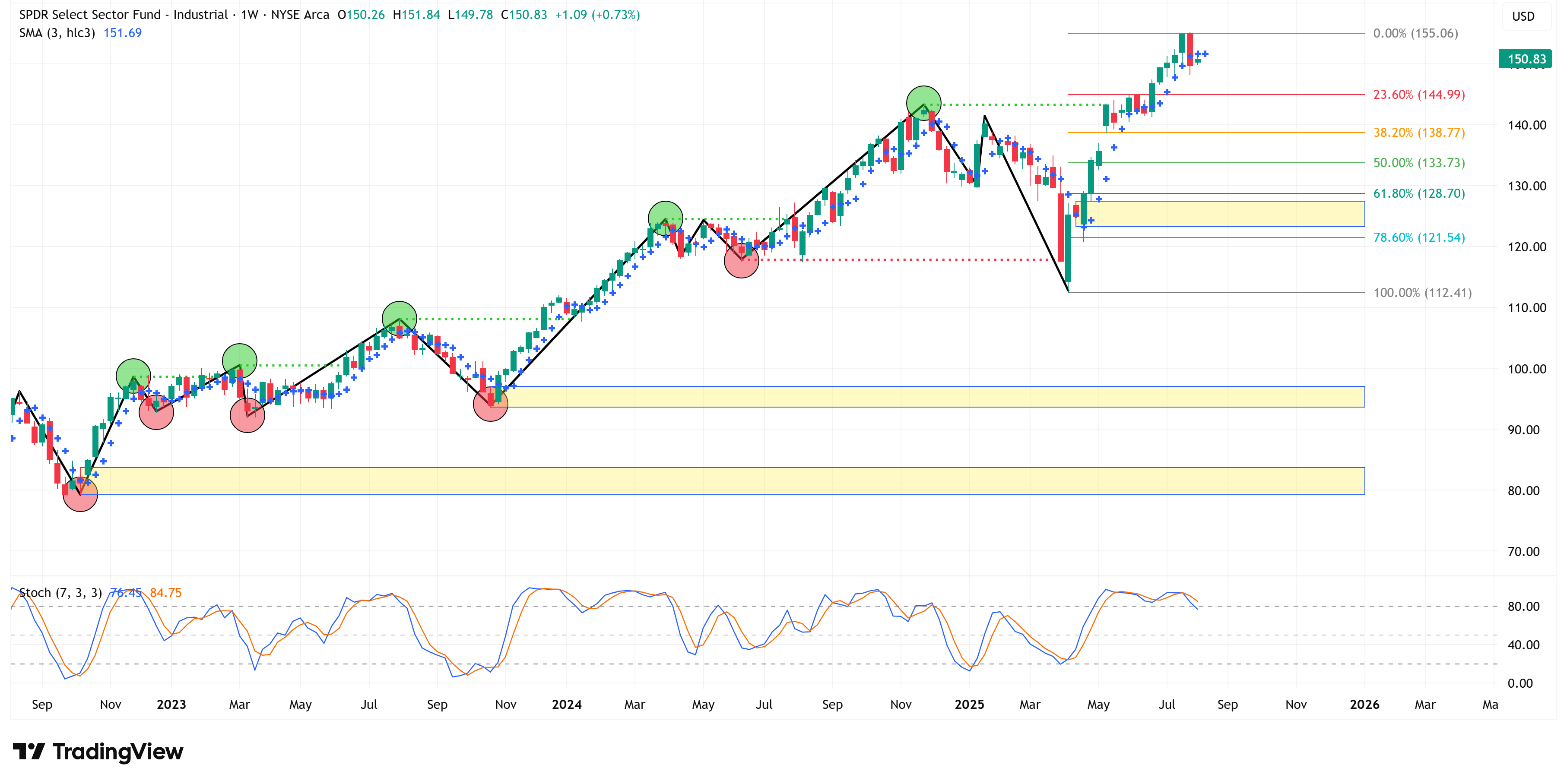
Task: Click the 1W interval in the chart title
Action: pos(249,15)
